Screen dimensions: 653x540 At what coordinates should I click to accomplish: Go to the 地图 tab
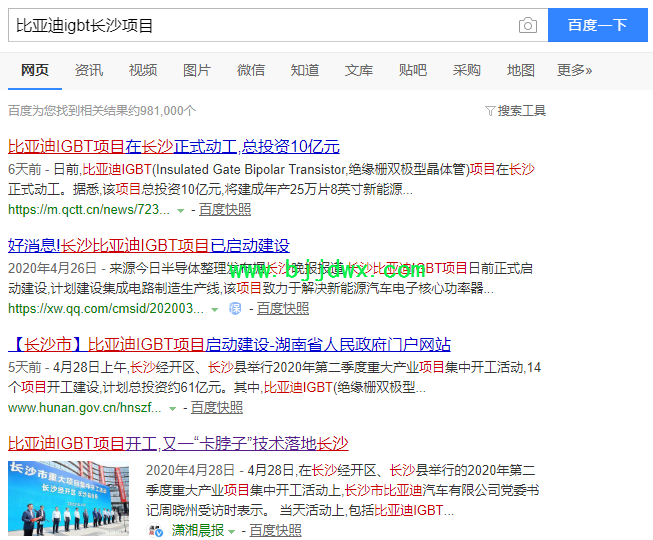[x=521, y=70]
